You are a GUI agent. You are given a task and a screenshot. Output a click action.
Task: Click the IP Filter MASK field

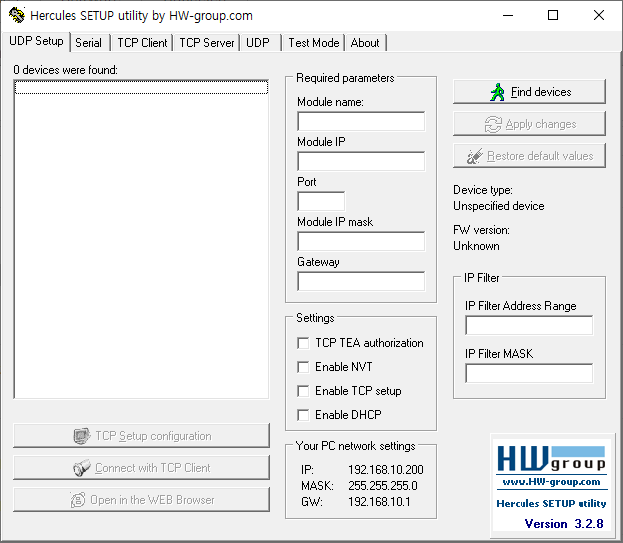click(529, 373)
